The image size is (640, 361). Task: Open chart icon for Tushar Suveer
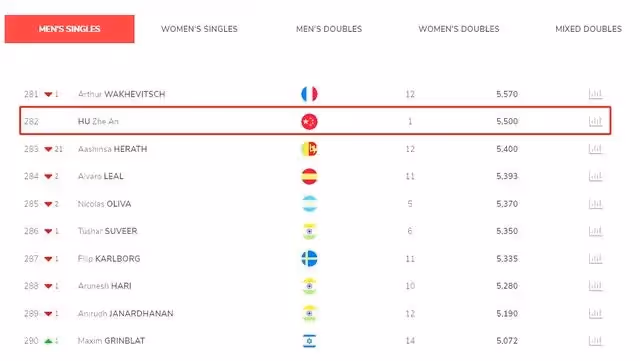[x=595, y=231]
